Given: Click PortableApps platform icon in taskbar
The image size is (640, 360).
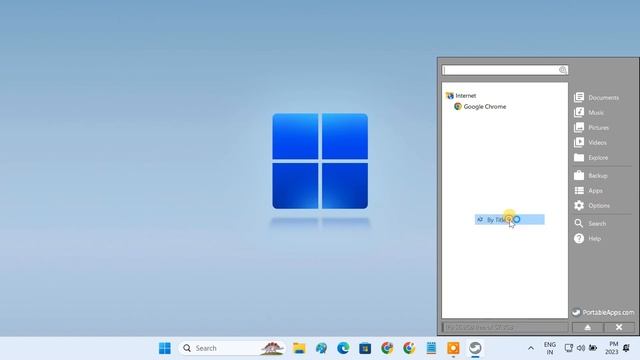Looking at the screenshot, I should point(475,348).
